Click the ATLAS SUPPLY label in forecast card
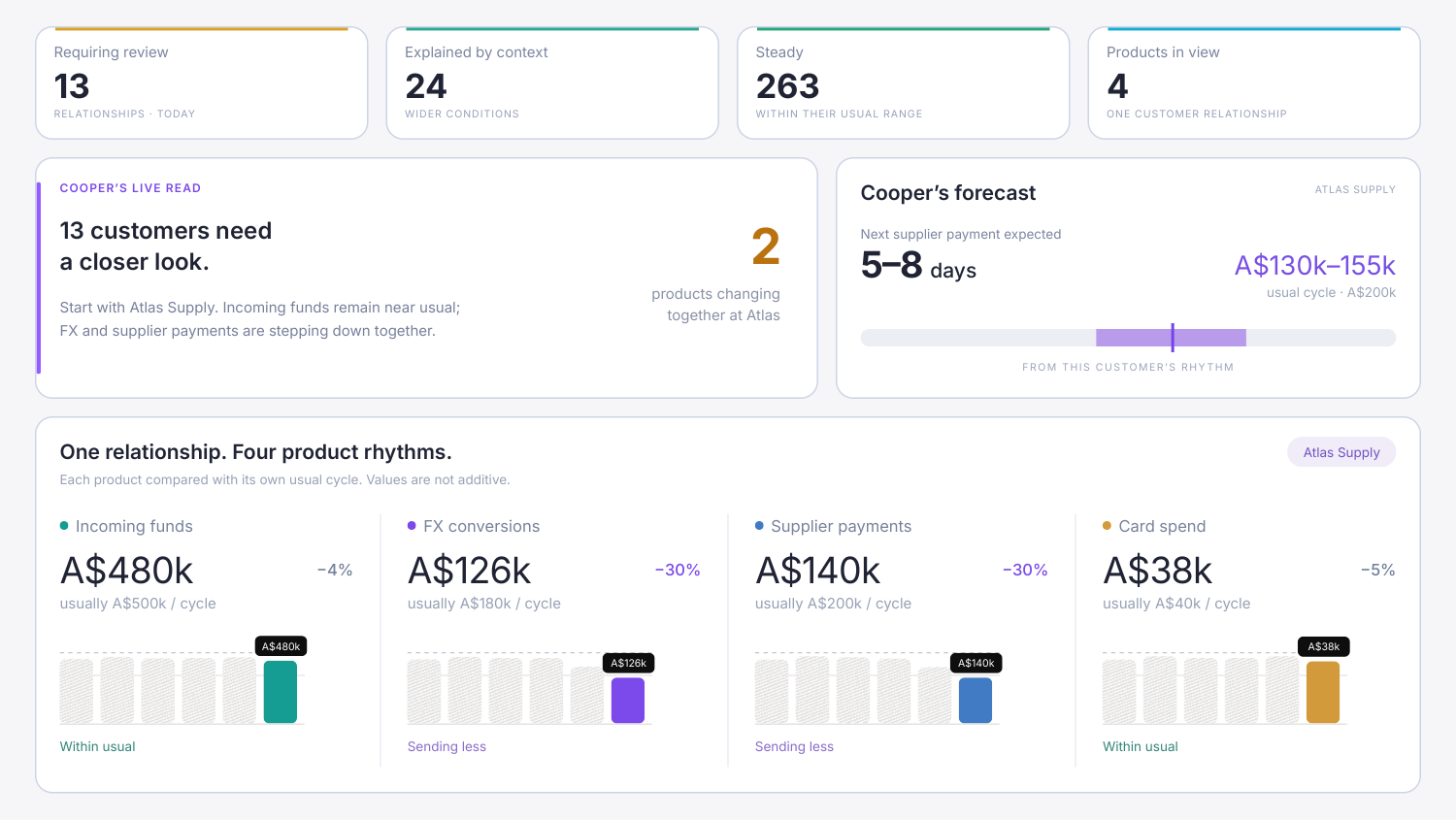The height and width of the screenshot is (820, 1456). 1355,189
